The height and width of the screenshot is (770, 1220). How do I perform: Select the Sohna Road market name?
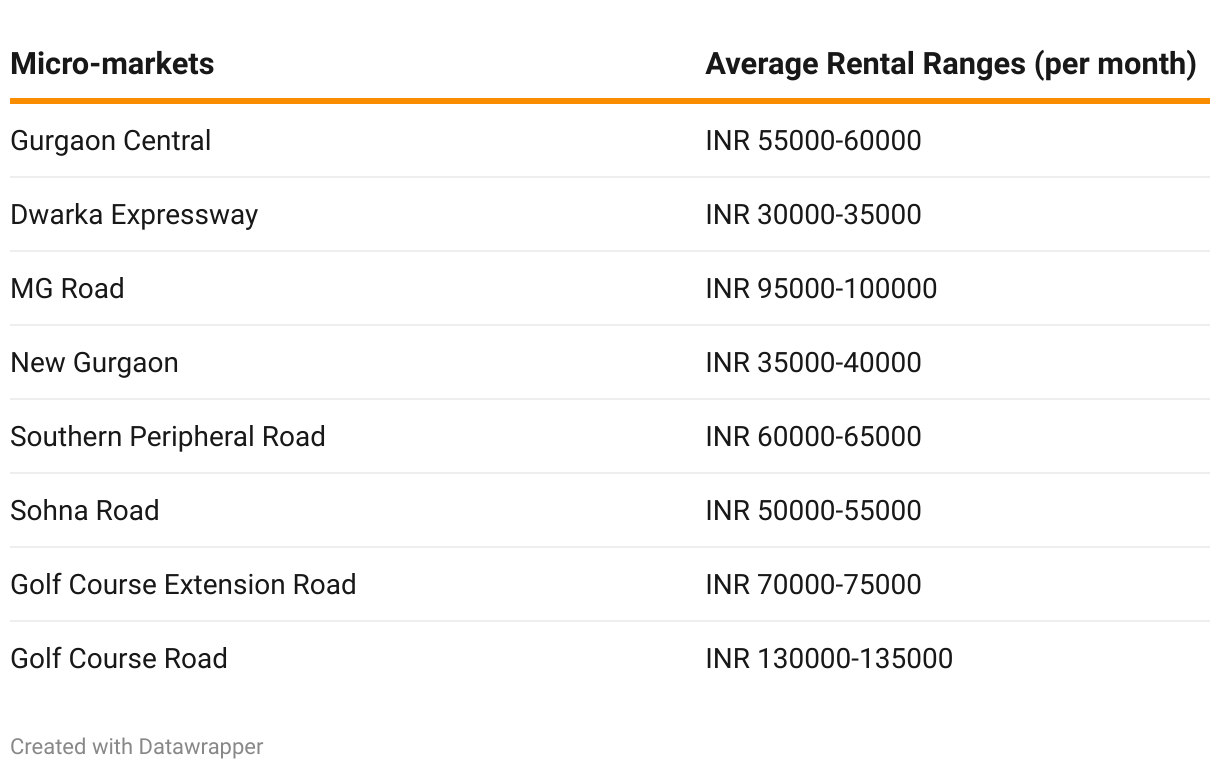(x=85, y=511)
